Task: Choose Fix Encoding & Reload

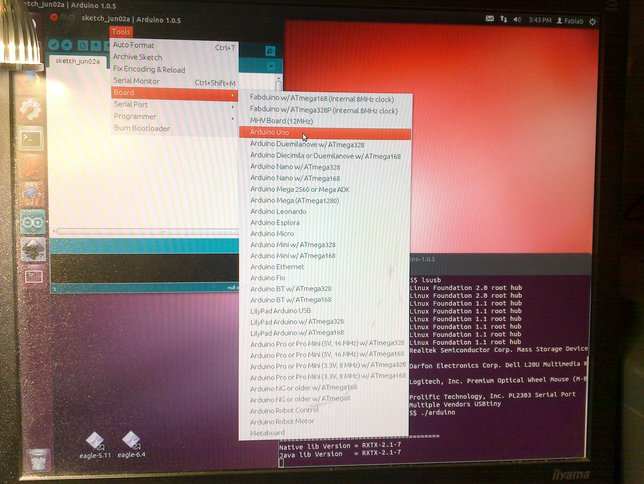Action: [174, 69]
